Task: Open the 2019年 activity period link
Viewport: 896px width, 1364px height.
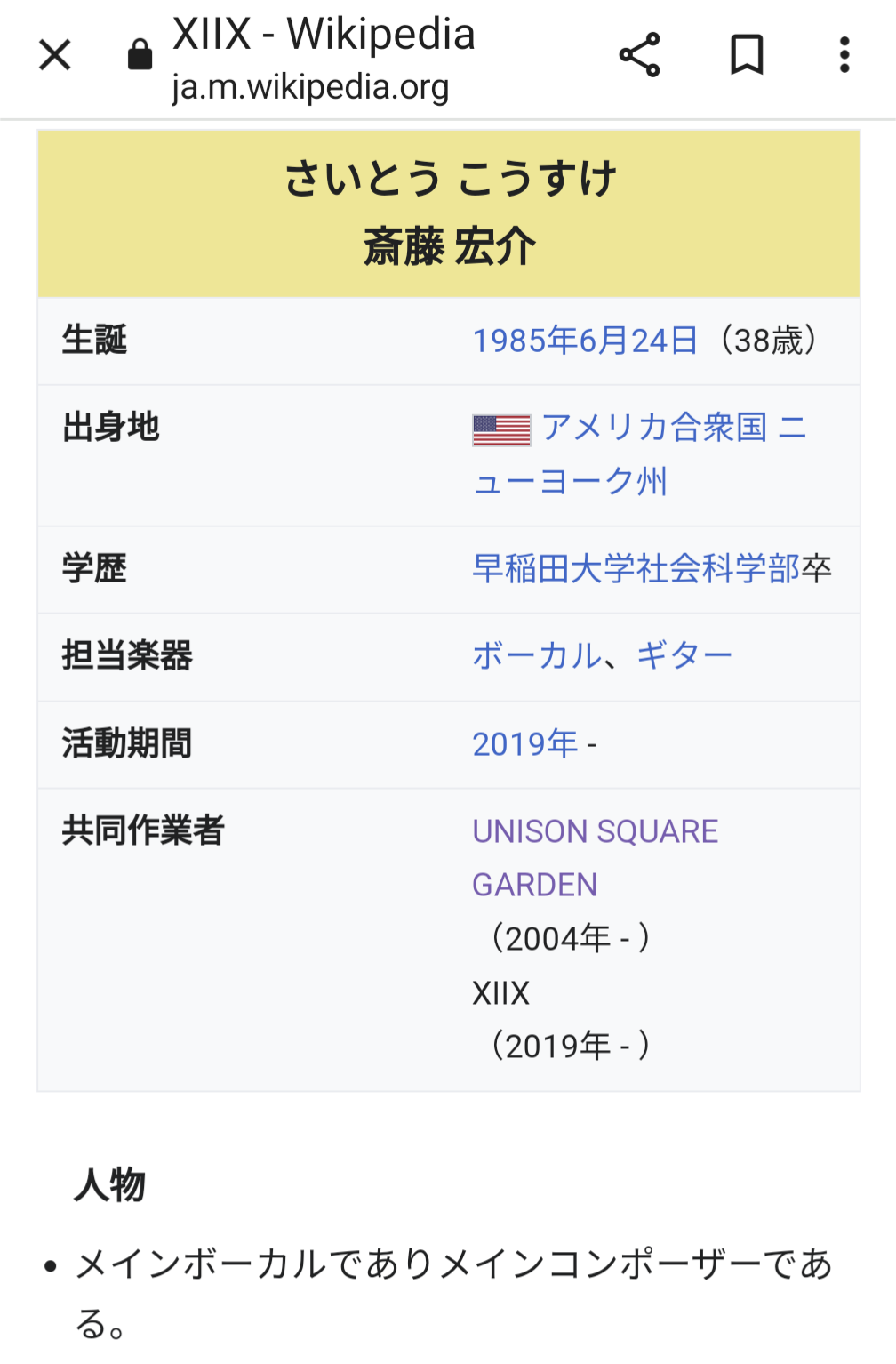Action: click(x=525, y=744)
